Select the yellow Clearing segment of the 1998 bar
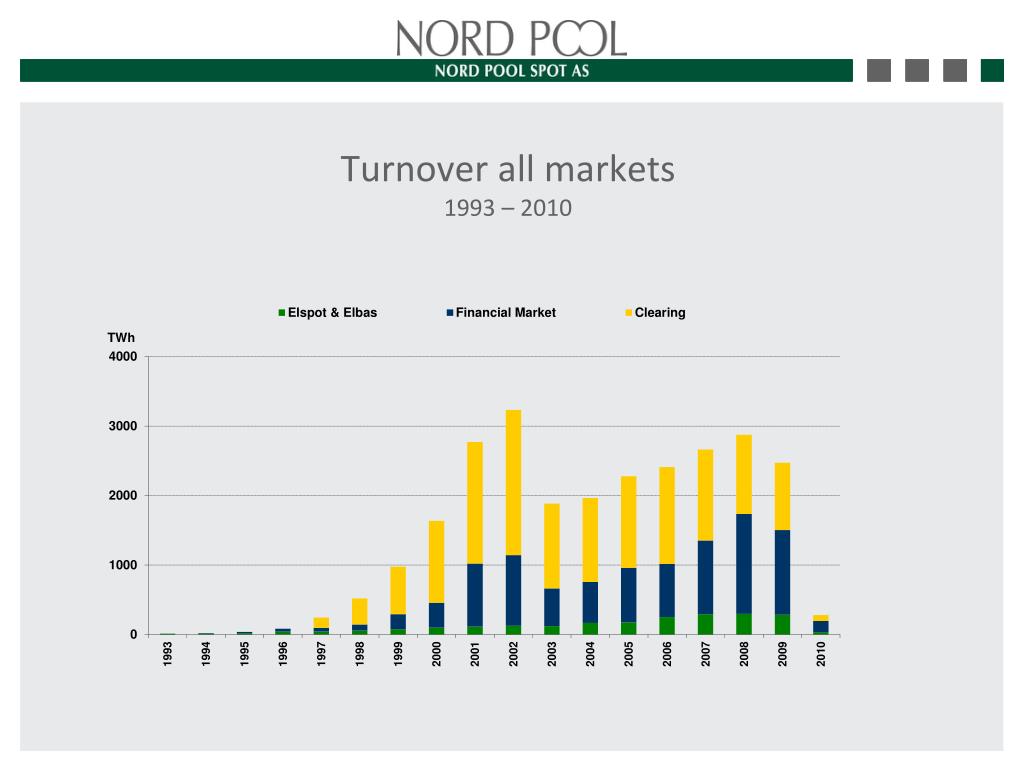 click(x=359, y=611)
